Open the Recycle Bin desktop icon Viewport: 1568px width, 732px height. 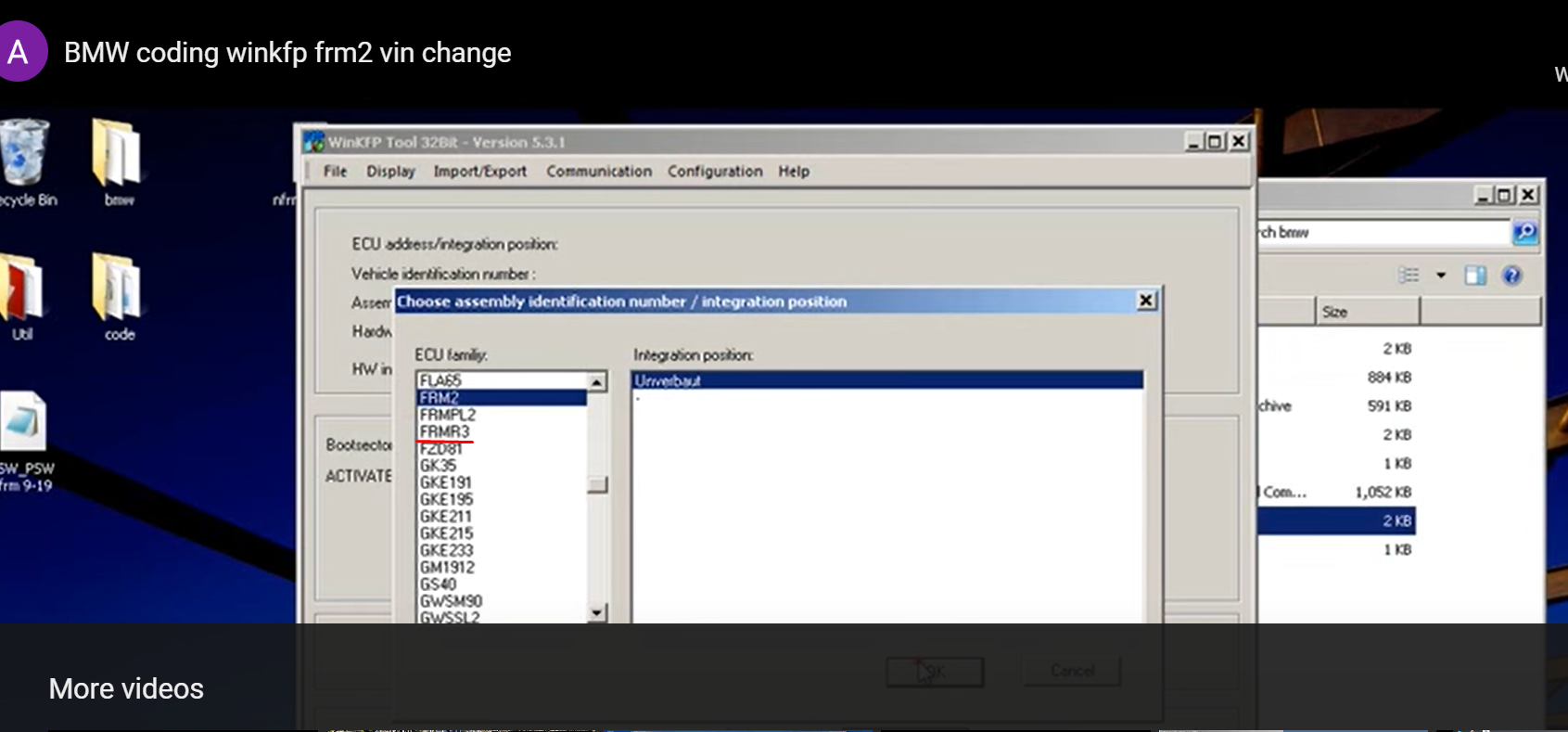tap(25, 162)
